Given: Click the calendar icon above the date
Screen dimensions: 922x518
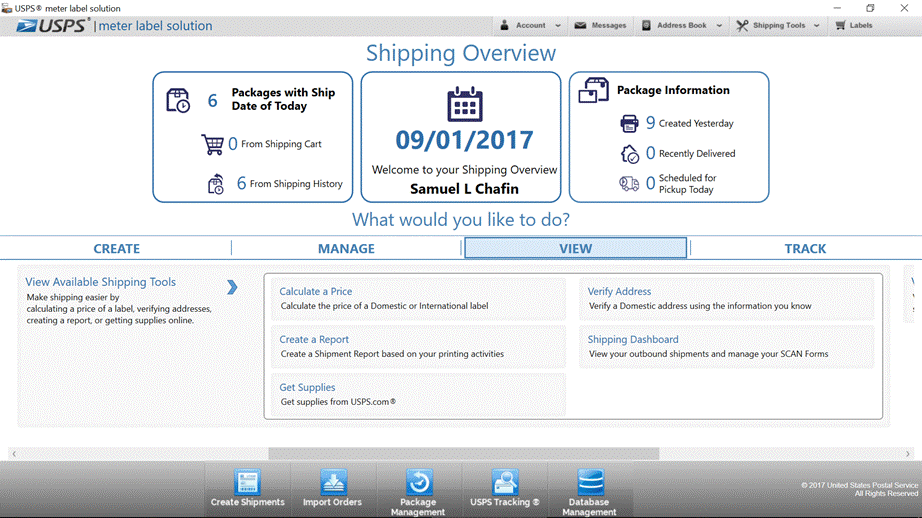Looking at the screenshot, I should [x=465, y=104].
